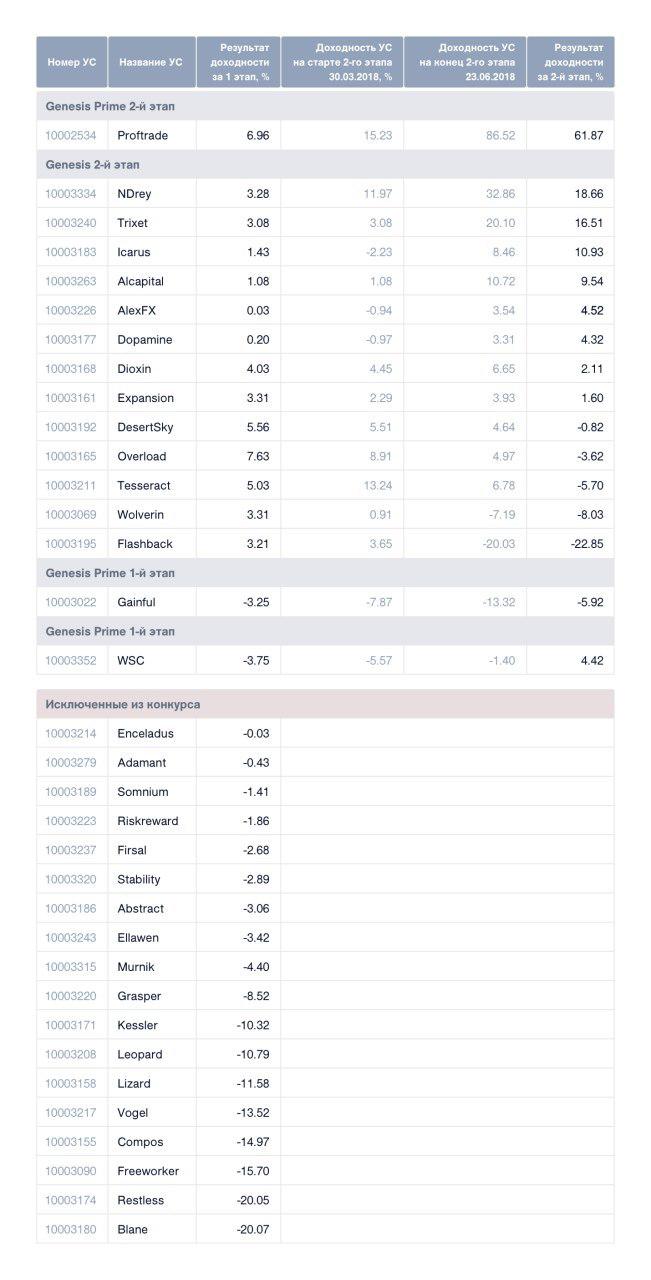Open the 10003240 Trixet account link

70,223
